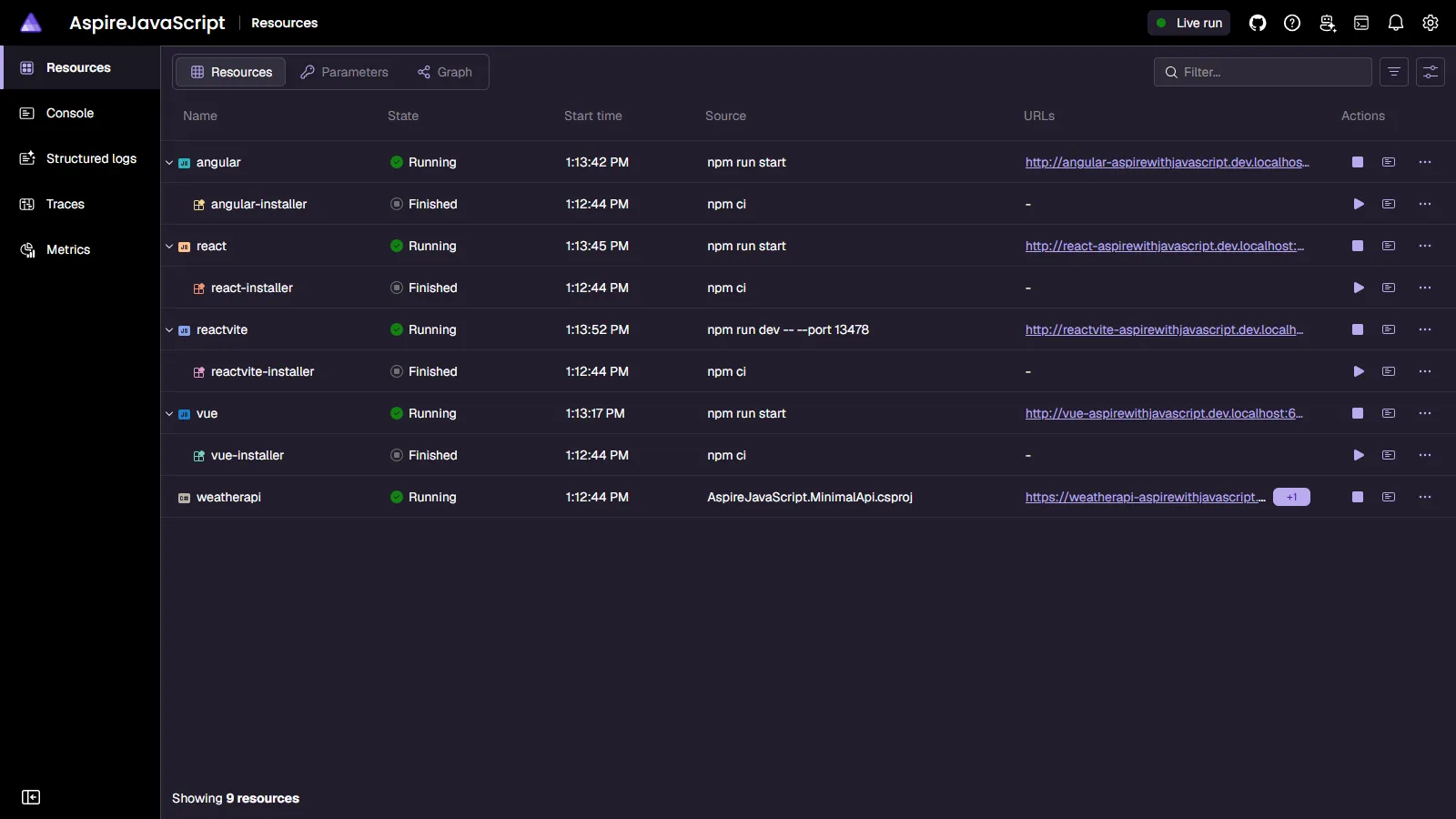View console logs for reactvite
This screenshot has height=819, width=1456.
pos(1389,329)
